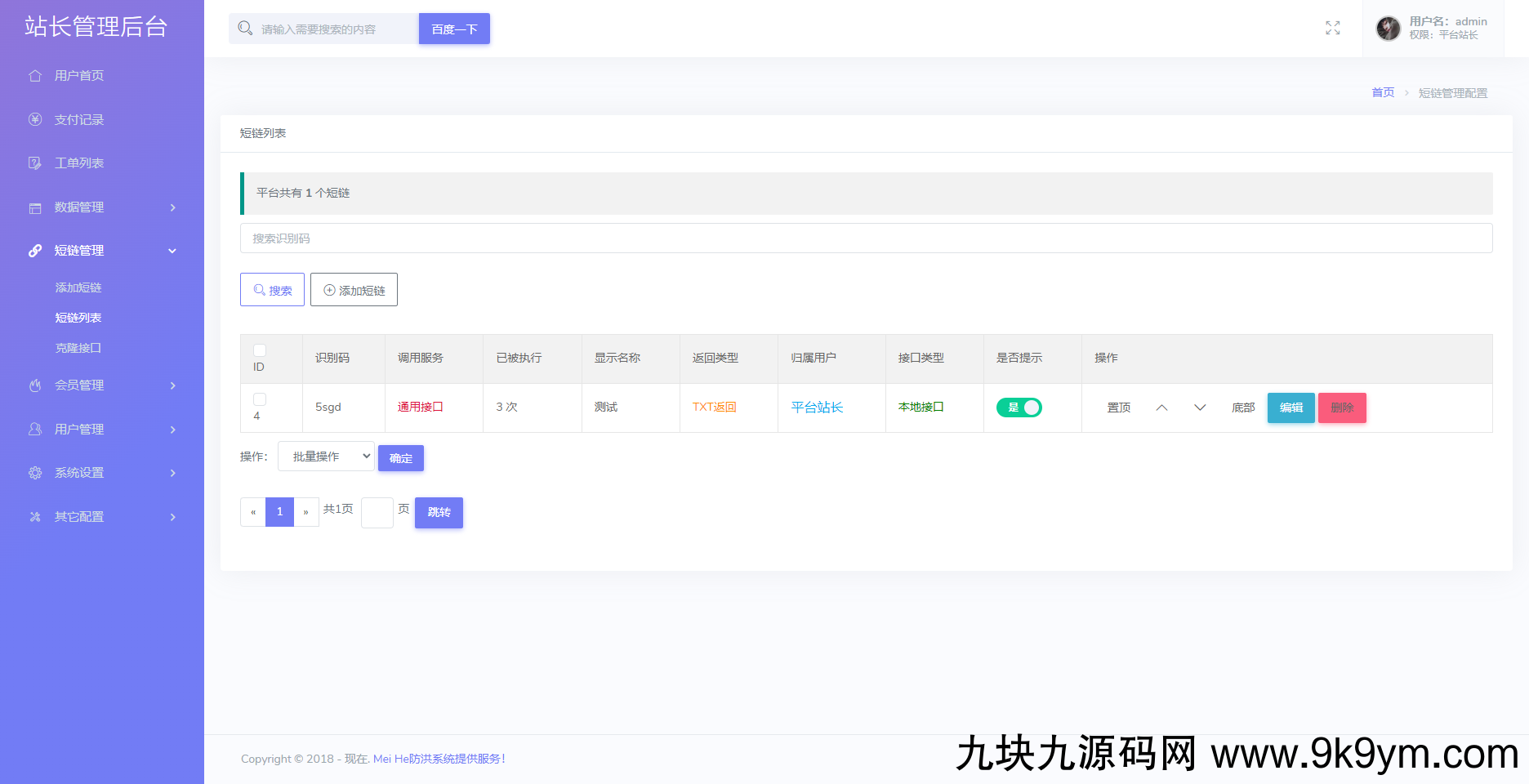Click the 工单列表 ticket list icon
Viewport: 1529px width, 784px height.
pyautogui.click(x=35, y=163)
